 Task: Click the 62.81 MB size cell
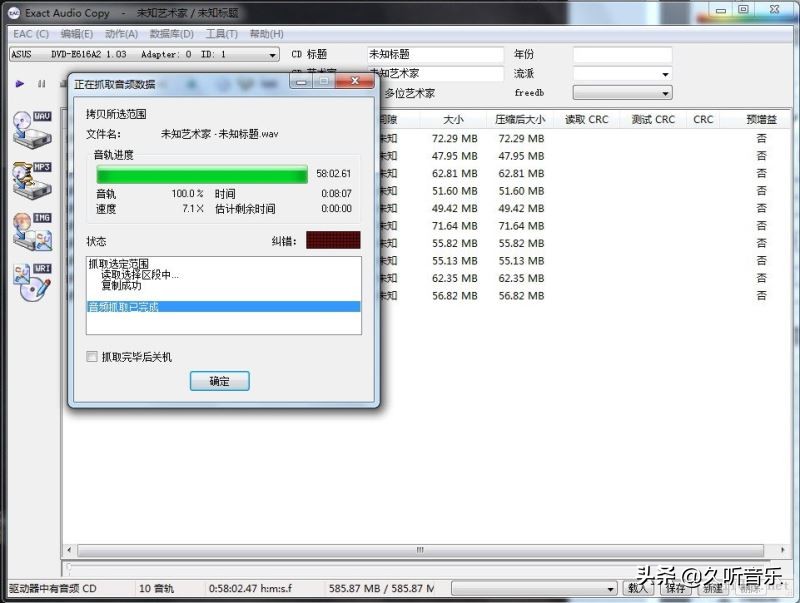pyautogui.click(x=455, y=173)
